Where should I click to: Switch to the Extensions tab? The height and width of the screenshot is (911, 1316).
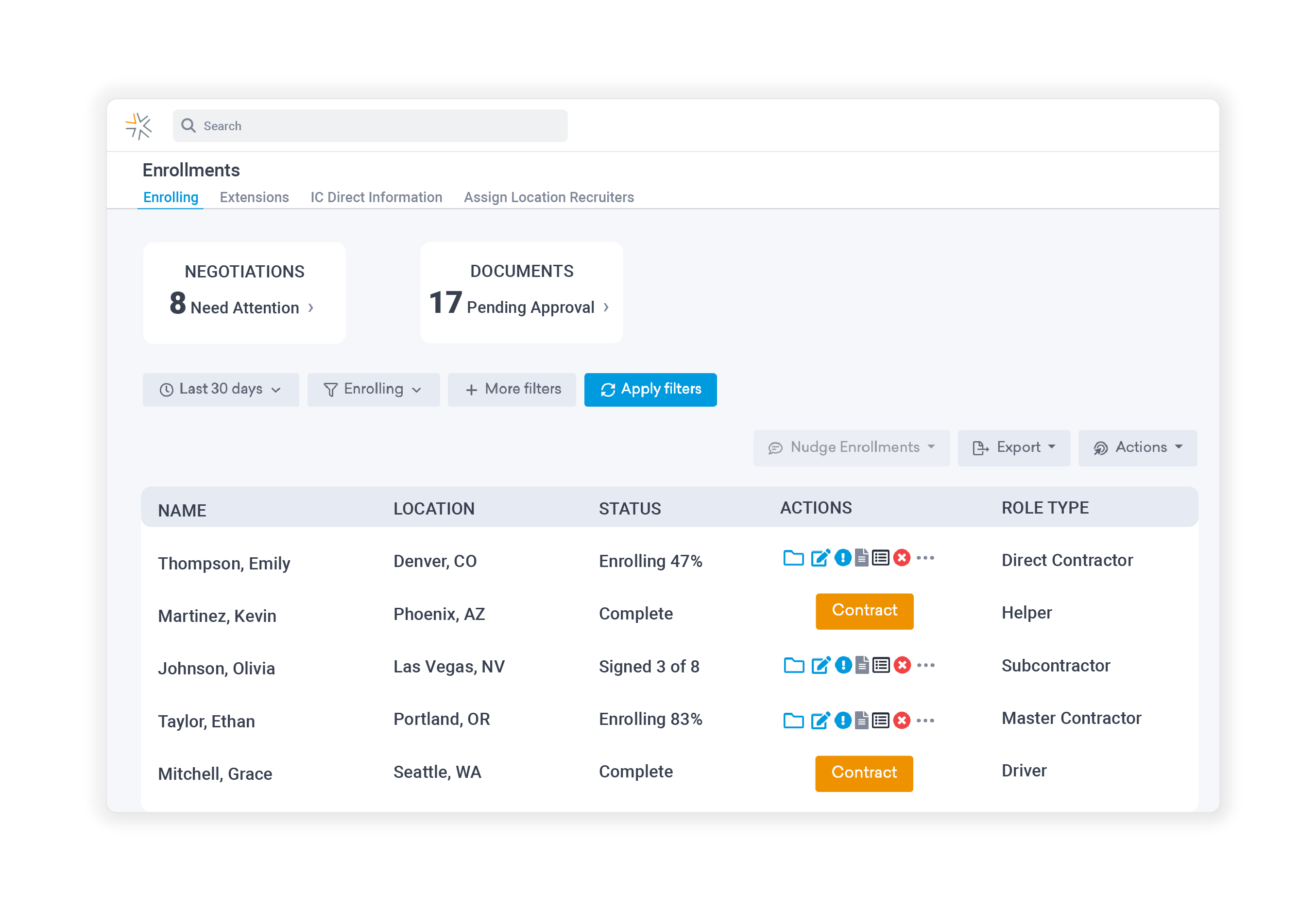pos(254,197)
